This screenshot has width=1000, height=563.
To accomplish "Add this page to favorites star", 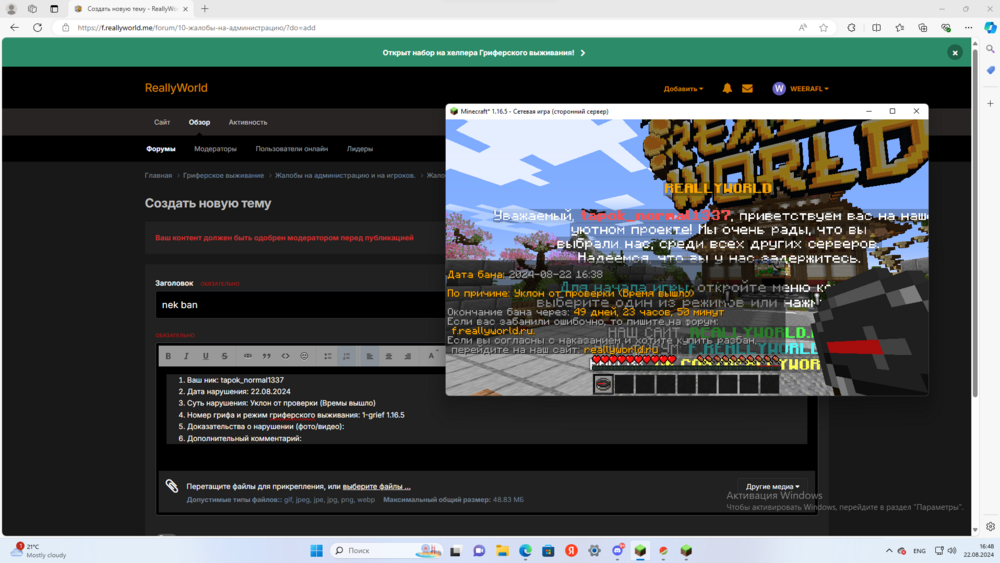I will (823, 27).
